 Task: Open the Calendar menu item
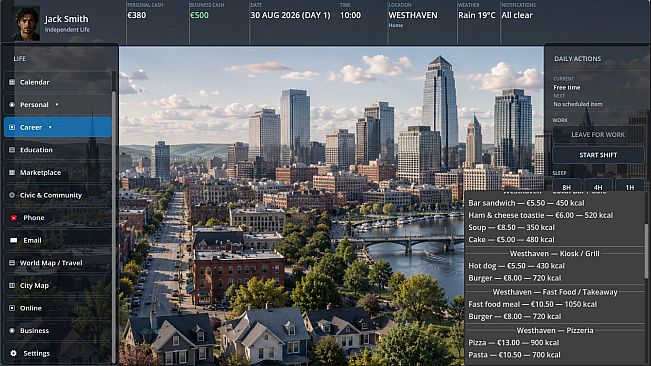coord(58,82)
